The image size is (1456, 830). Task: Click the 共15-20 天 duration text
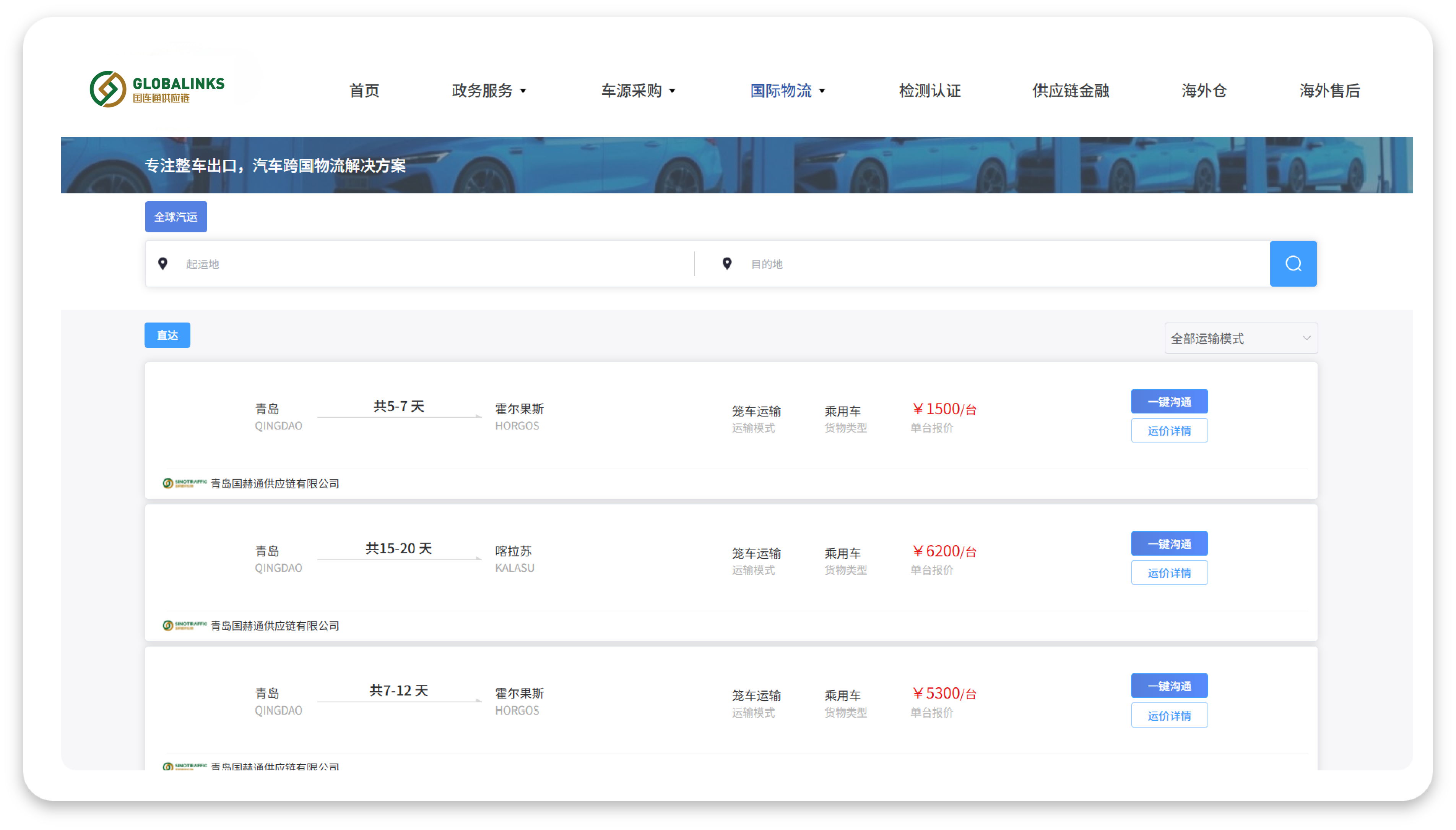pos(399,548)
